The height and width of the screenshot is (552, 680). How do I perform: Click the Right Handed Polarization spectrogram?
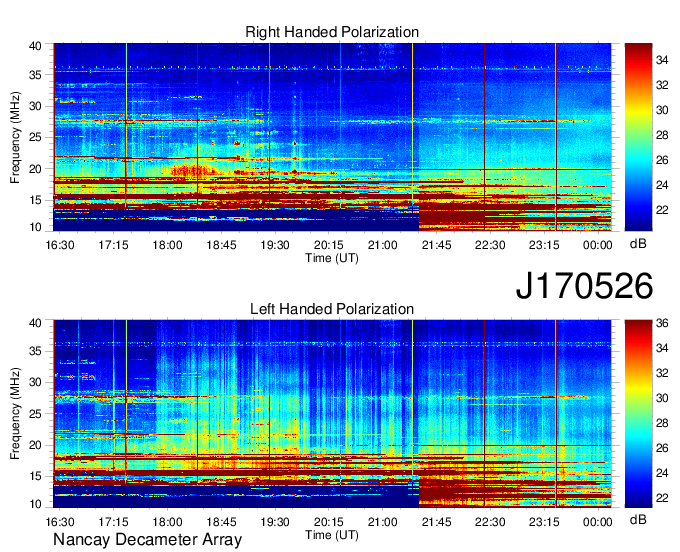coord(332,137)
